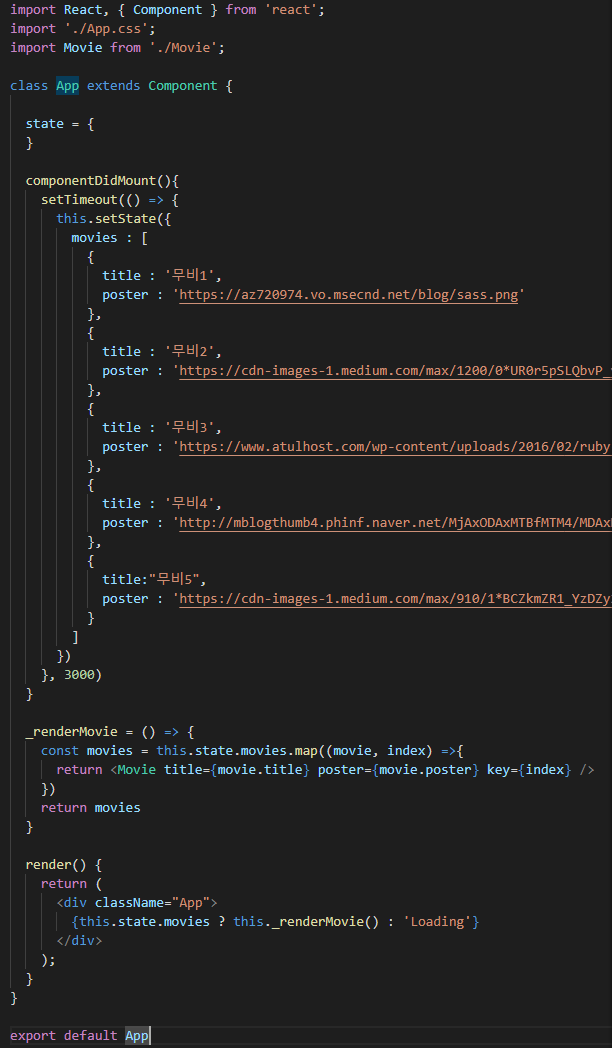The width and height of the screenshot is (612, 1048).
Task: Open the naver.net mblogthumb4 poster URL
Action: pyautogui.click(x=396, y=523)
